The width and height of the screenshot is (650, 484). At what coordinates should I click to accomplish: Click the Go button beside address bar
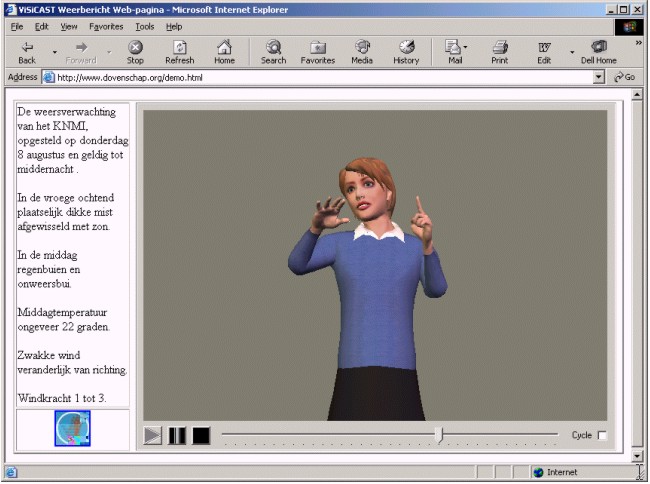(x=625, y=77)
